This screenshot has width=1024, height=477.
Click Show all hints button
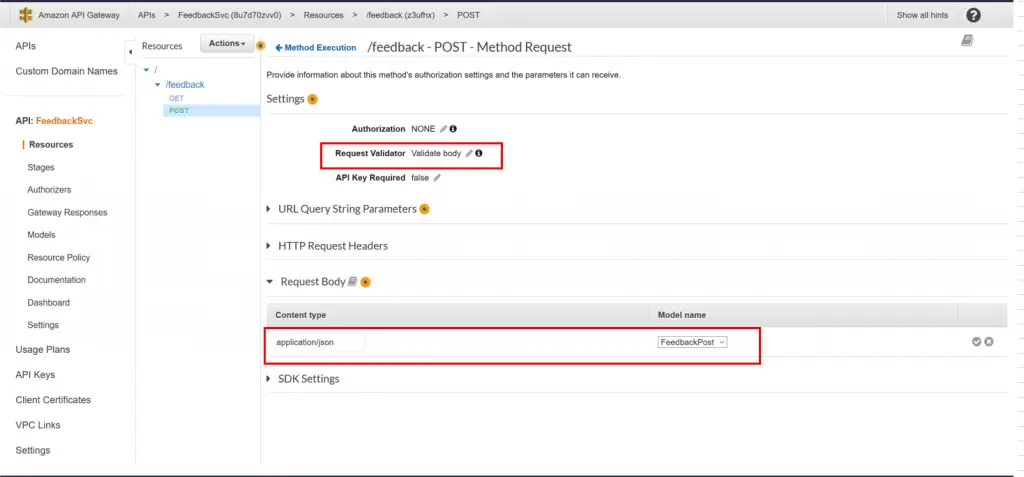(922, 15)
